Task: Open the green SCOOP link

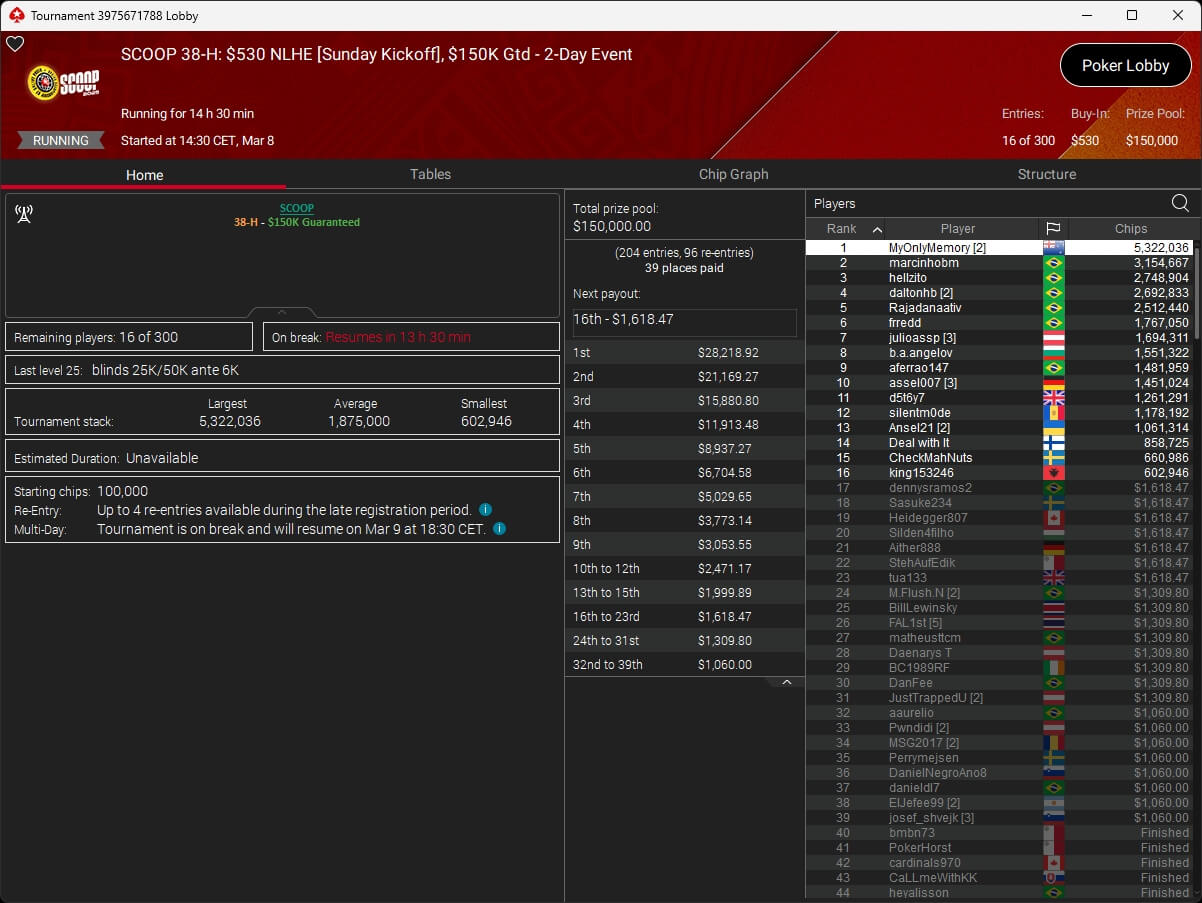Action: click(296, 208)
